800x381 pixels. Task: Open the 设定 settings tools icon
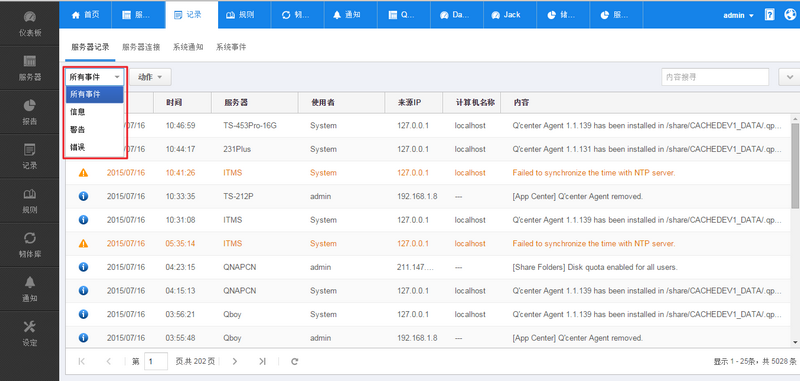(x=30, y=326)
